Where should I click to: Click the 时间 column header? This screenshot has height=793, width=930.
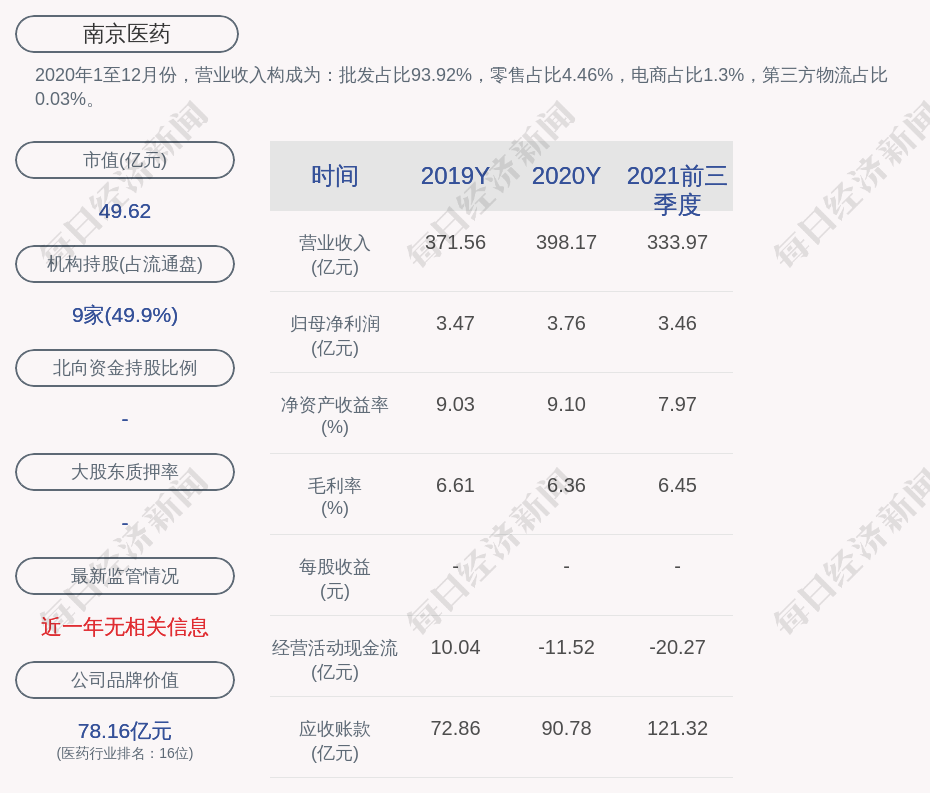click(335, 176)
